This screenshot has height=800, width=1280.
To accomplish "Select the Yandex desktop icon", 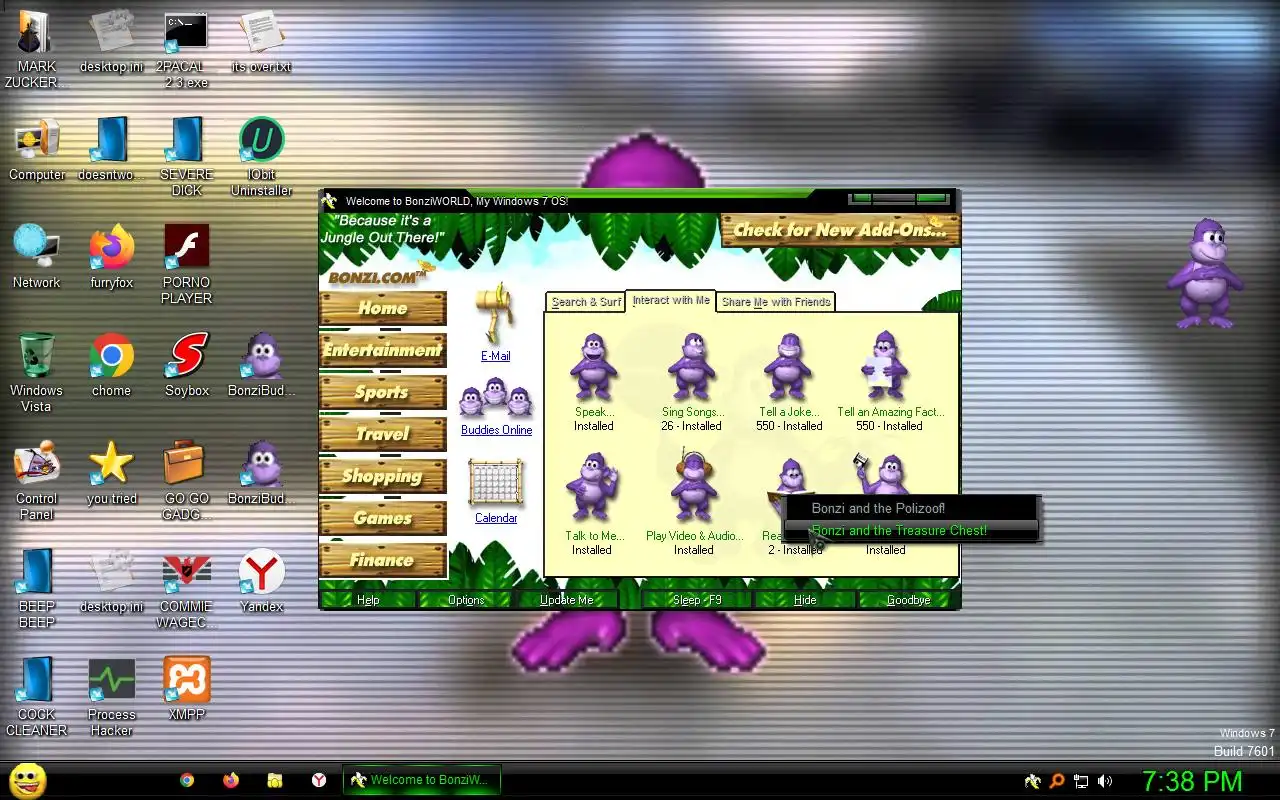I will pos(261,573).
